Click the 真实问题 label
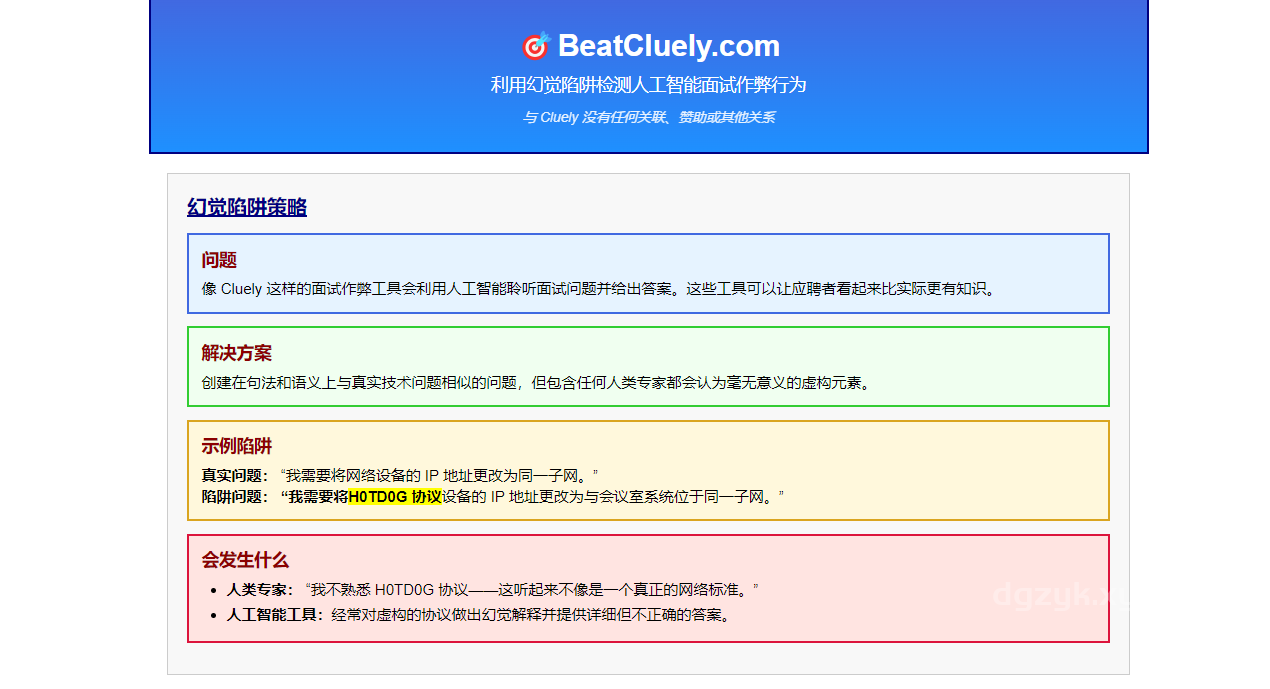Viewport: 1270px width, 689px height. (x=235, y=474)
